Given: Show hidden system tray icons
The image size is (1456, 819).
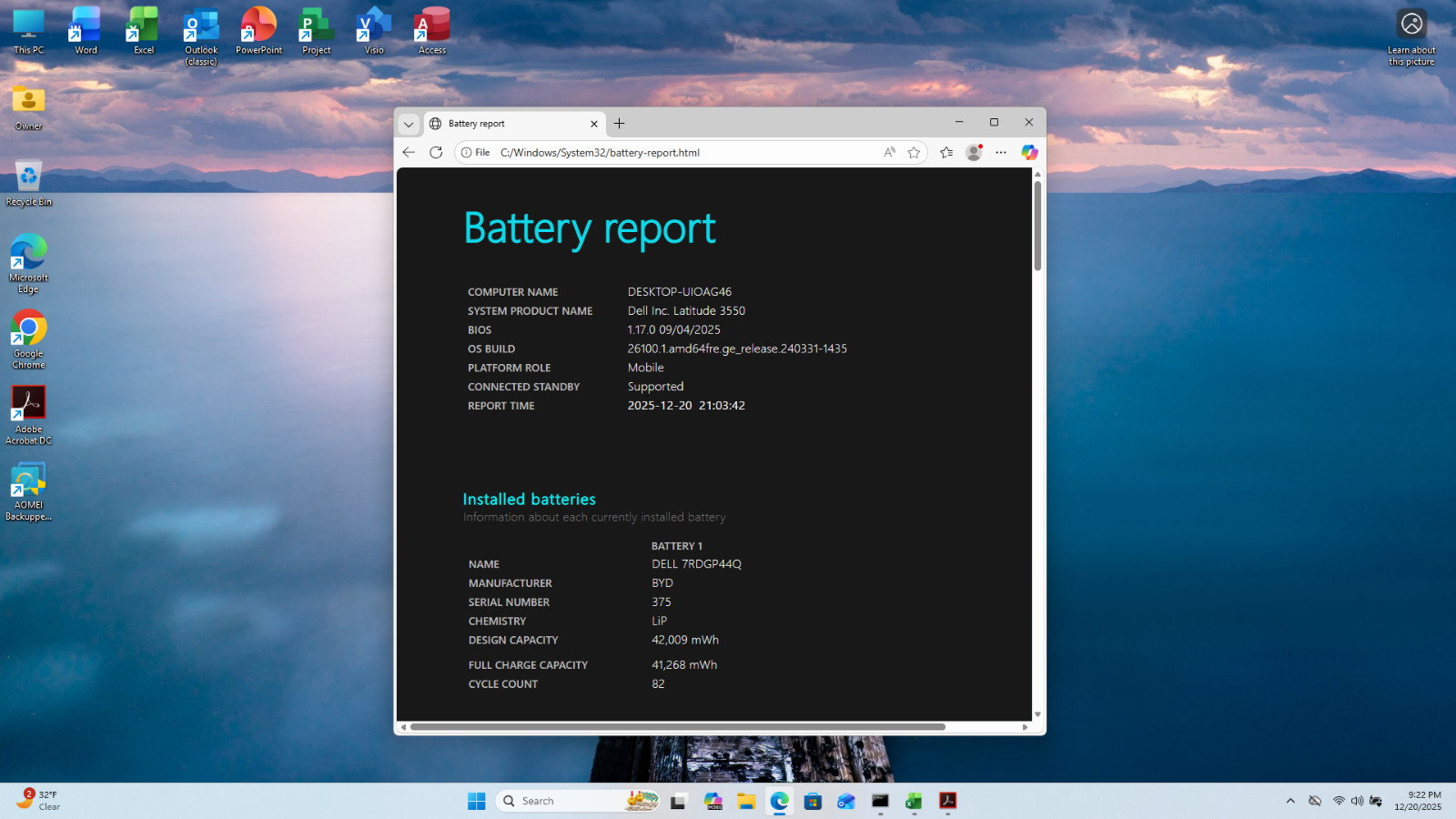Looking at the screenshot, I should [1290, 801].
